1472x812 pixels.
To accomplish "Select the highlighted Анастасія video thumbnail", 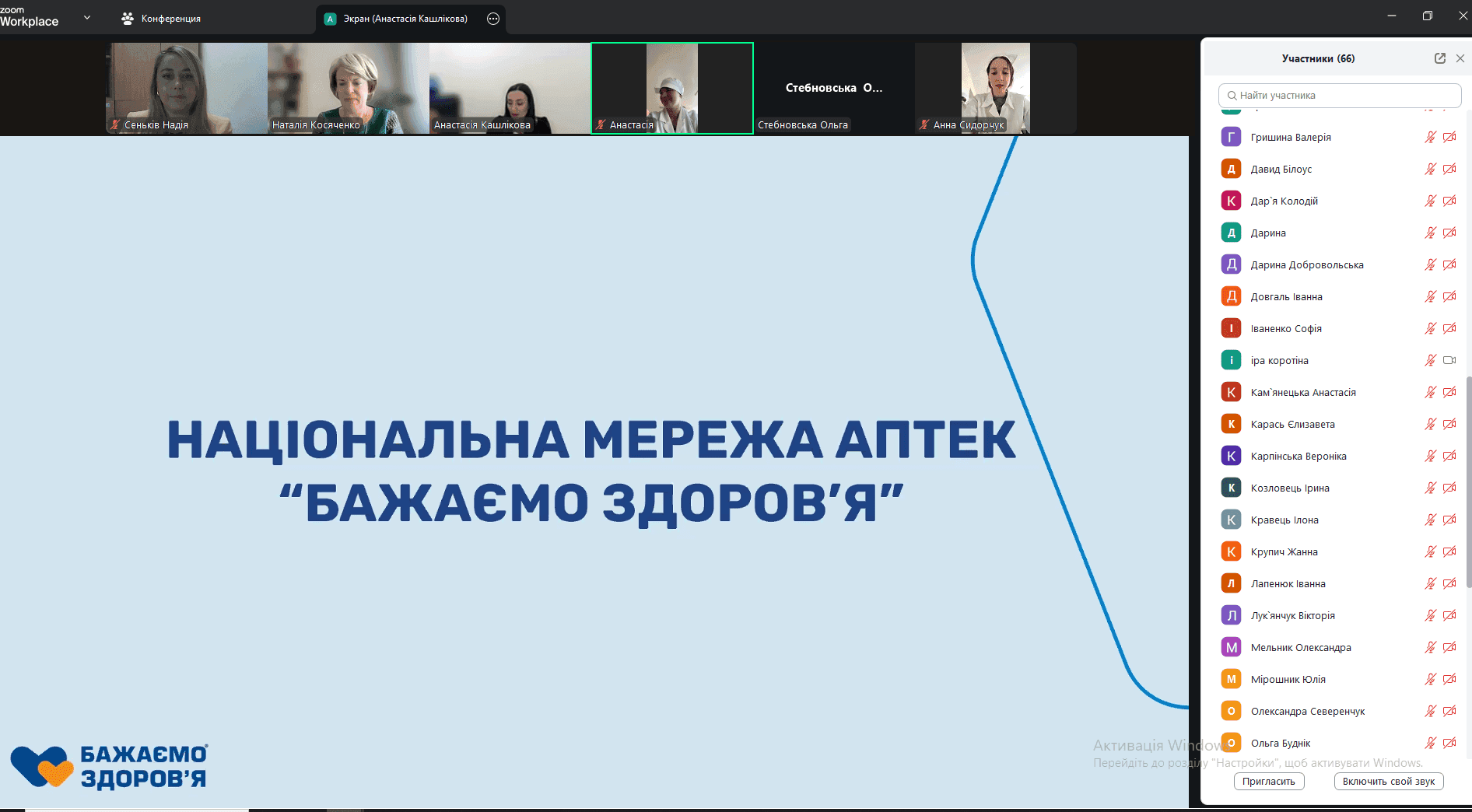I will tap(672, 88).
